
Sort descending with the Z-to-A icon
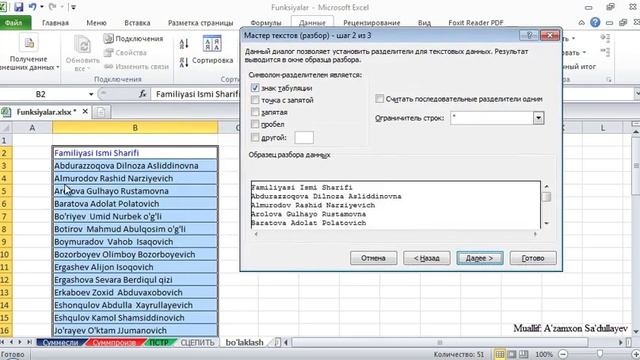pos(184,62)
